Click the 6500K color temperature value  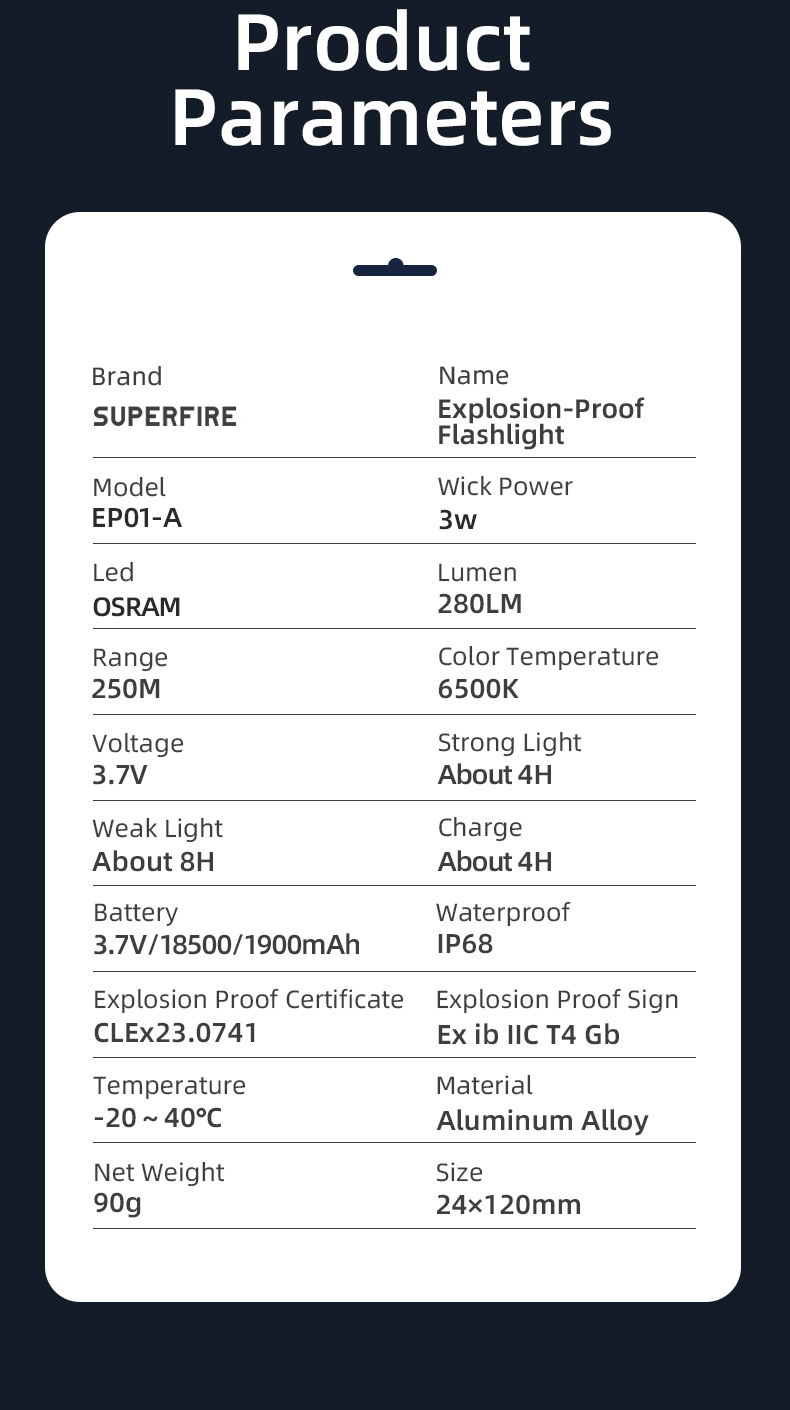click(x=478, y=689)
